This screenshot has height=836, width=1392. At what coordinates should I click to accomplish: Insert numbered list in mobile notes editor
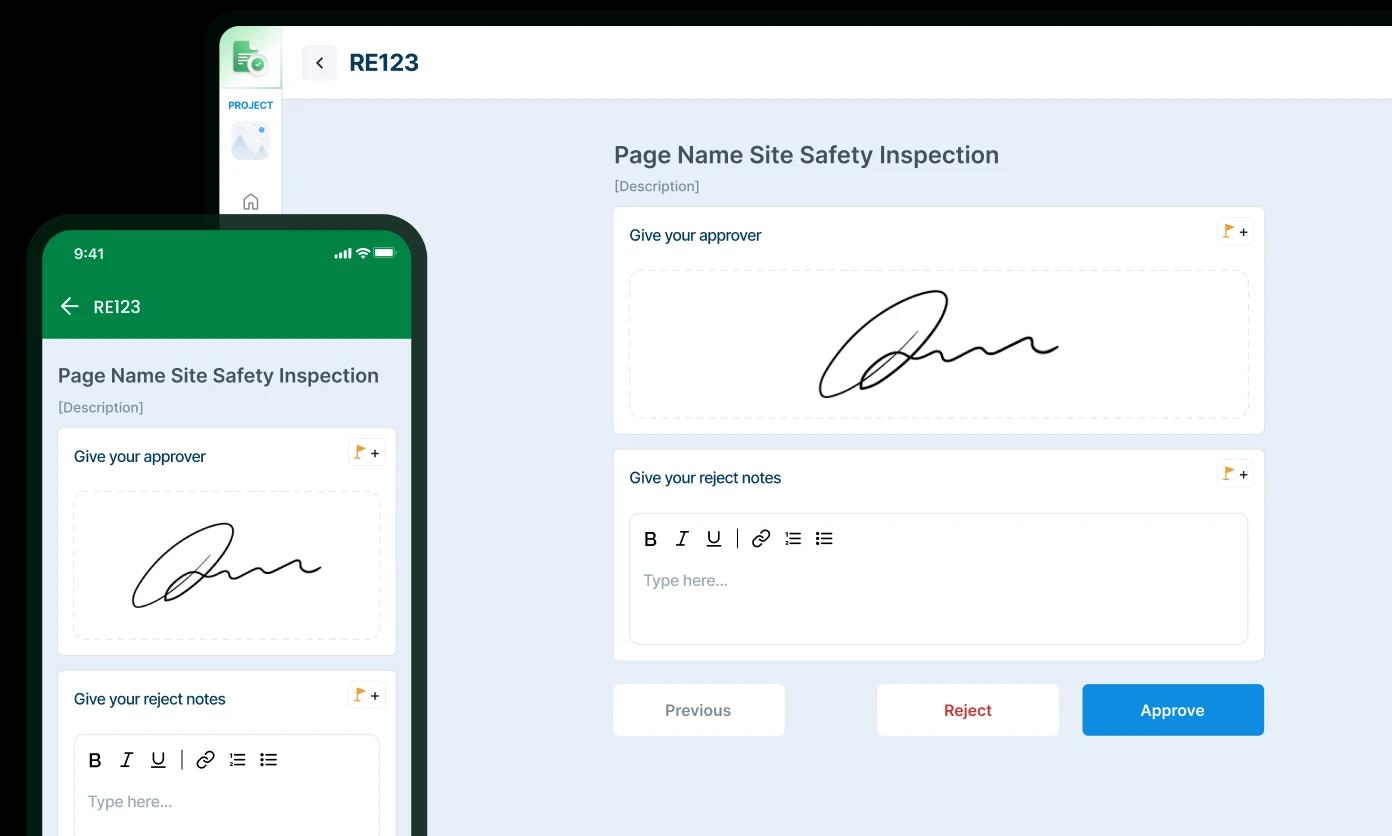pos(237,760)
